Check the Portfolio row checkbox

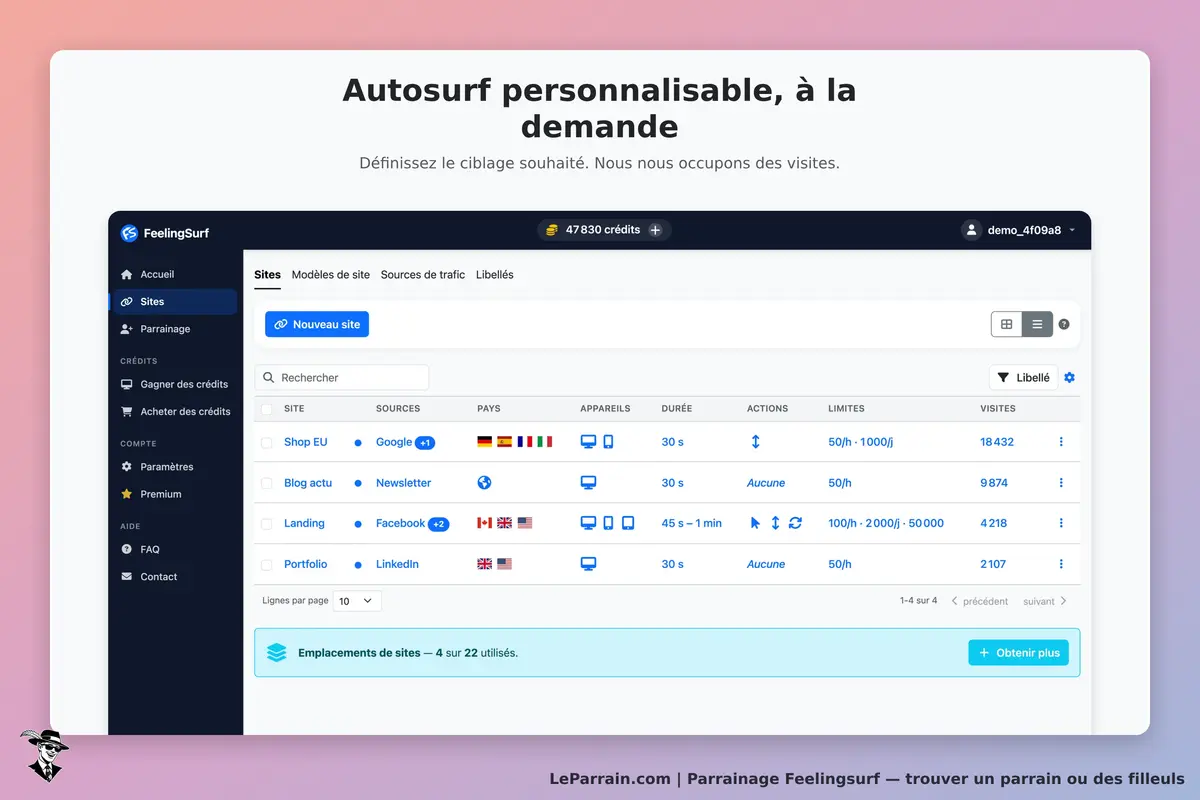pyautogui.click(x=266, y=564)
